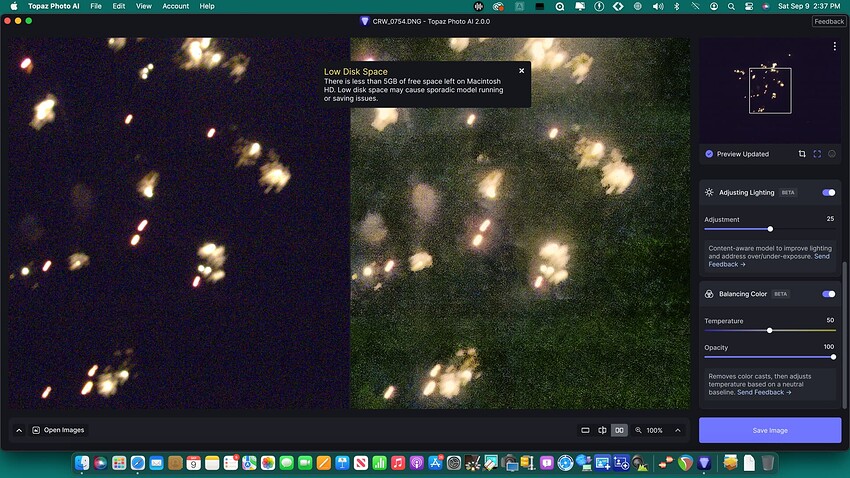Open Trash in the dock
This screenshot has width=850, height=478.
(768, 463)
